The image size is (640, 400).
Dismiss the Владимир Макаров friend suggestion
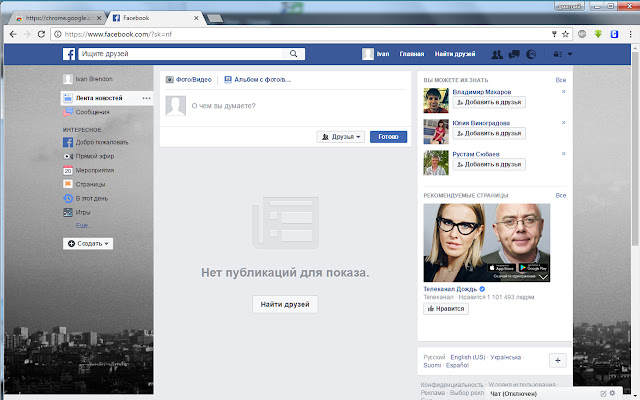(x=564, y=91)
